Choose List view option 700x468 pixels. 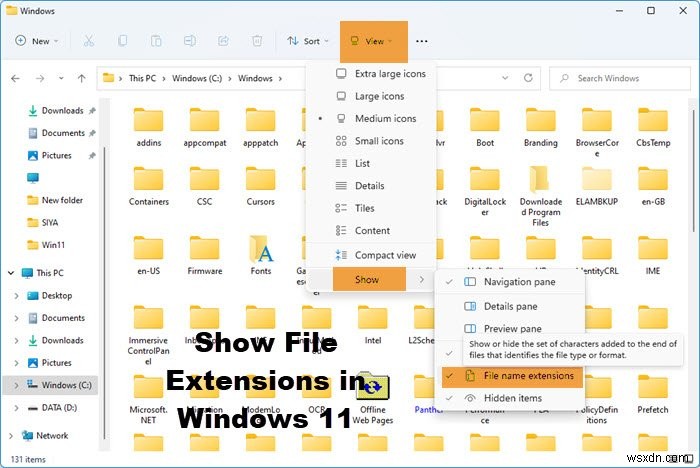[x=371, y=163]
